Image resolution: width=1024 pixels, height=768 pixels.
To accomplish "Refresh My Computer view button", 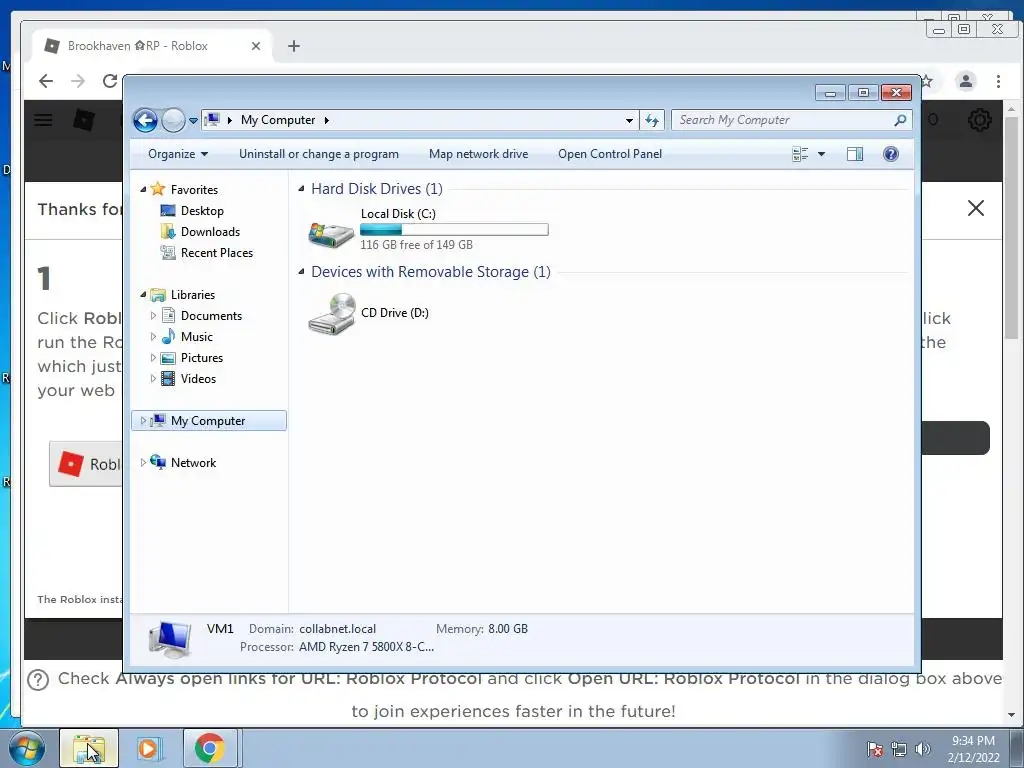I will point(652,120).
